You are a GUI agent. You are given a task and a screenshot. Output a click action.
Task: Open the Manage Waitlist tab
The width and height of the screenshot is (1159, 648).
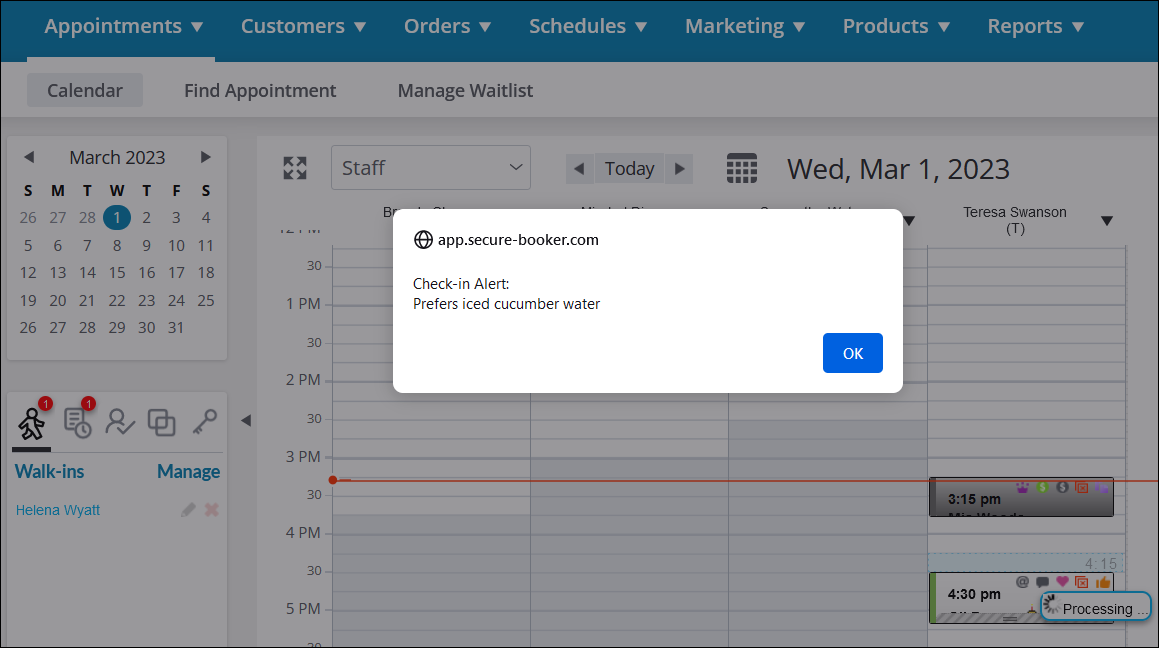465,90
